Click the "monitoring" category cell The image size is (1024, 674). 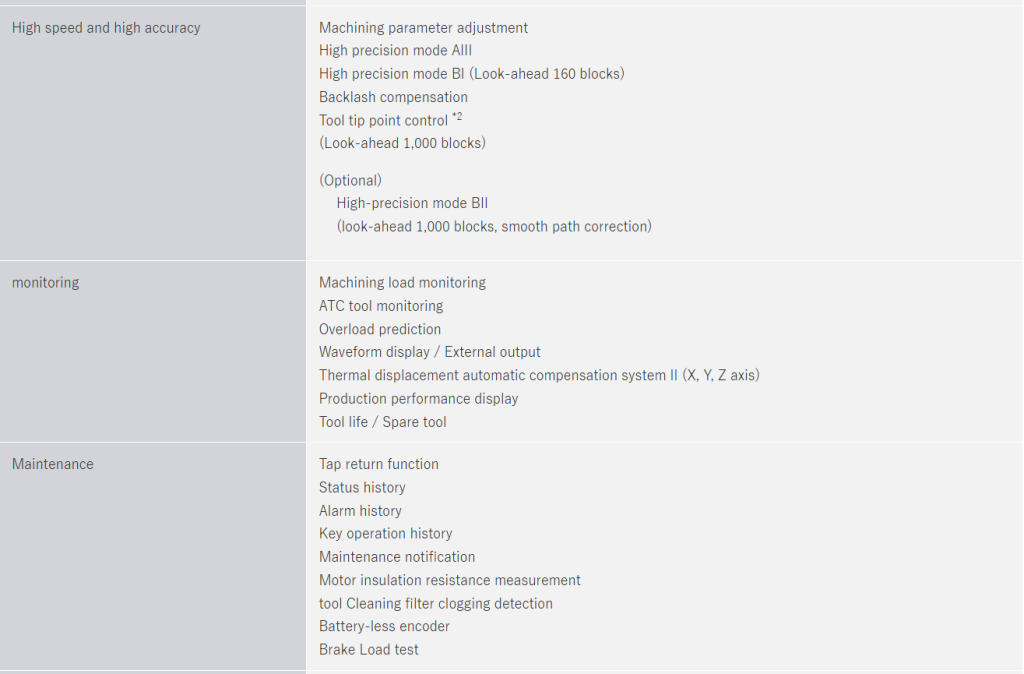click(x=46, y=283)
